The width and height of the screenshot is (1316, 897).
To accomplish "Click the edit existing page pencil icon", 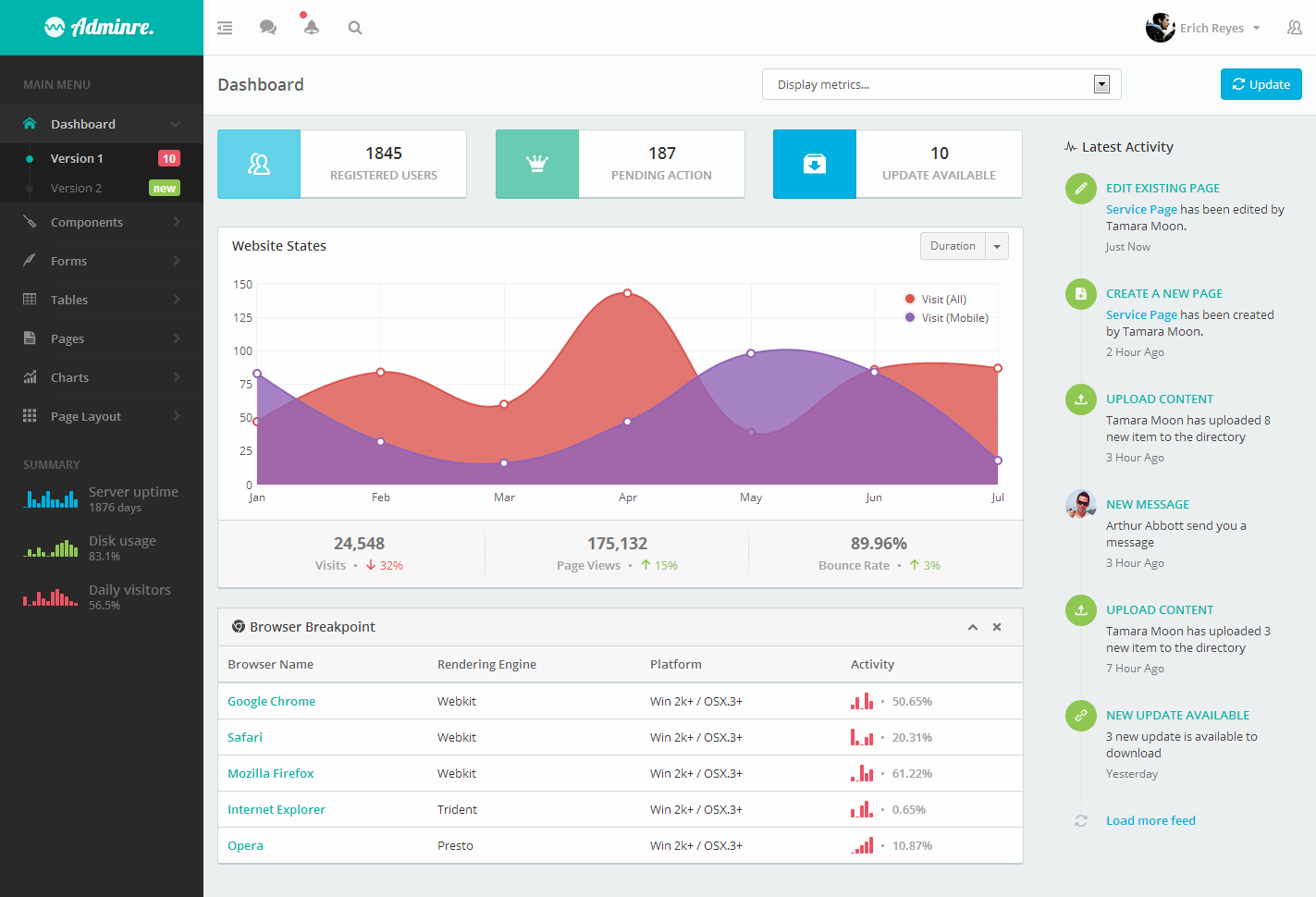I will pyautogui.click(x=1080, y=189).
